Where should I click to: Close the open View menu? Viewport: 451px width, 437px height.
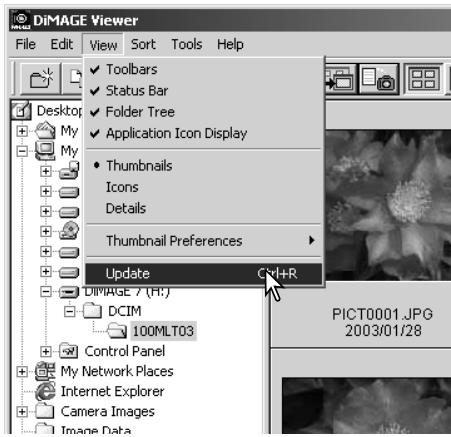point(103,45)
